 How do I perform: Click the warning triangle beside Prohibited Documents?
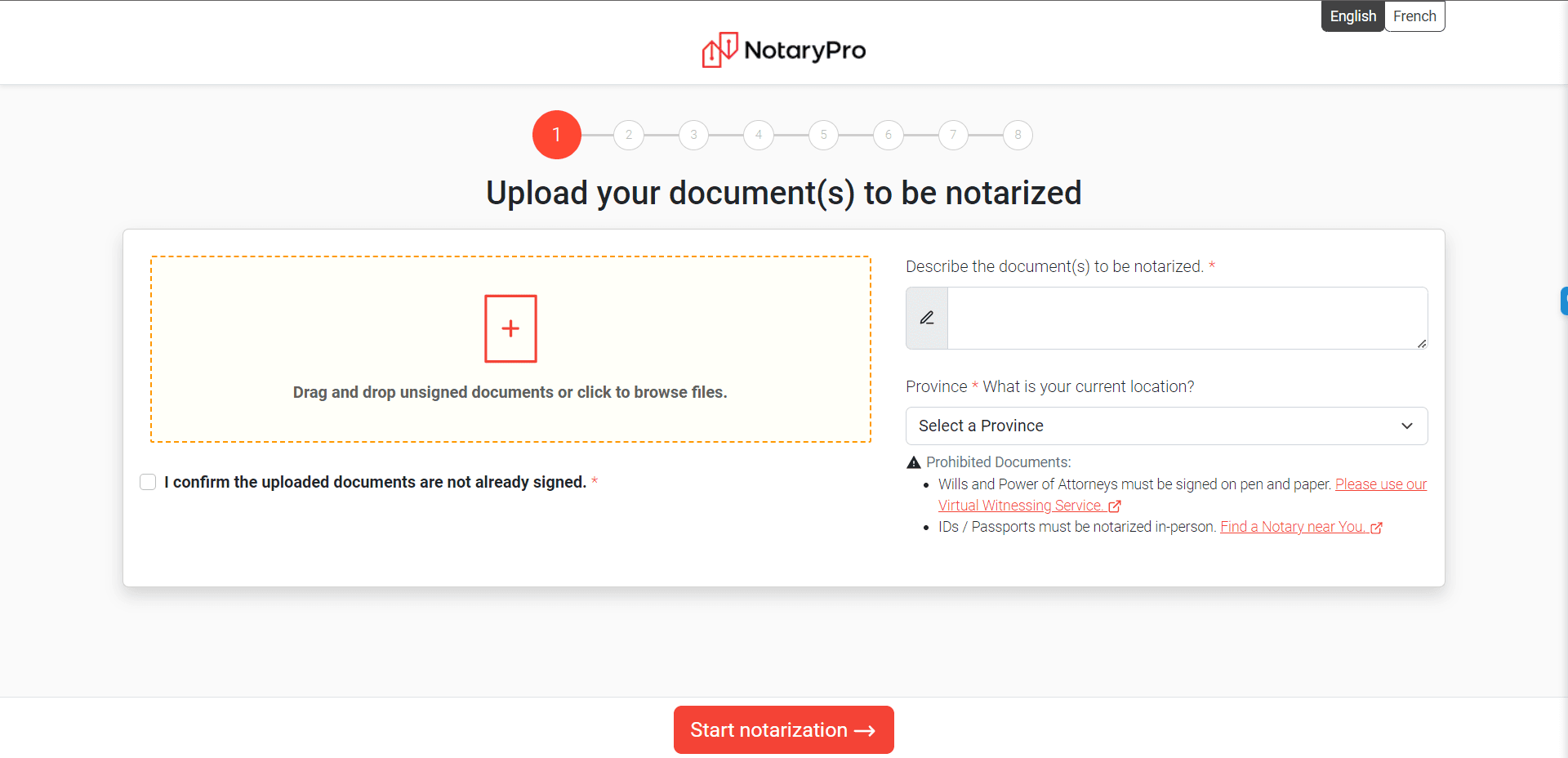pos(913,462)
